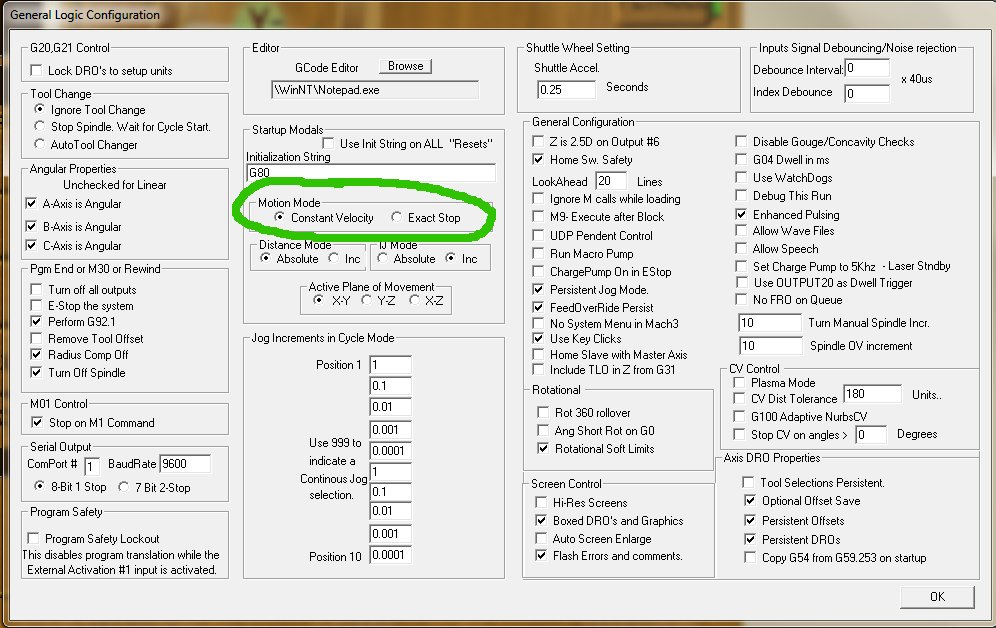Enable Lock DRO's to setup units
Screen dimensions: 996x628
click(x=38, y=70)
